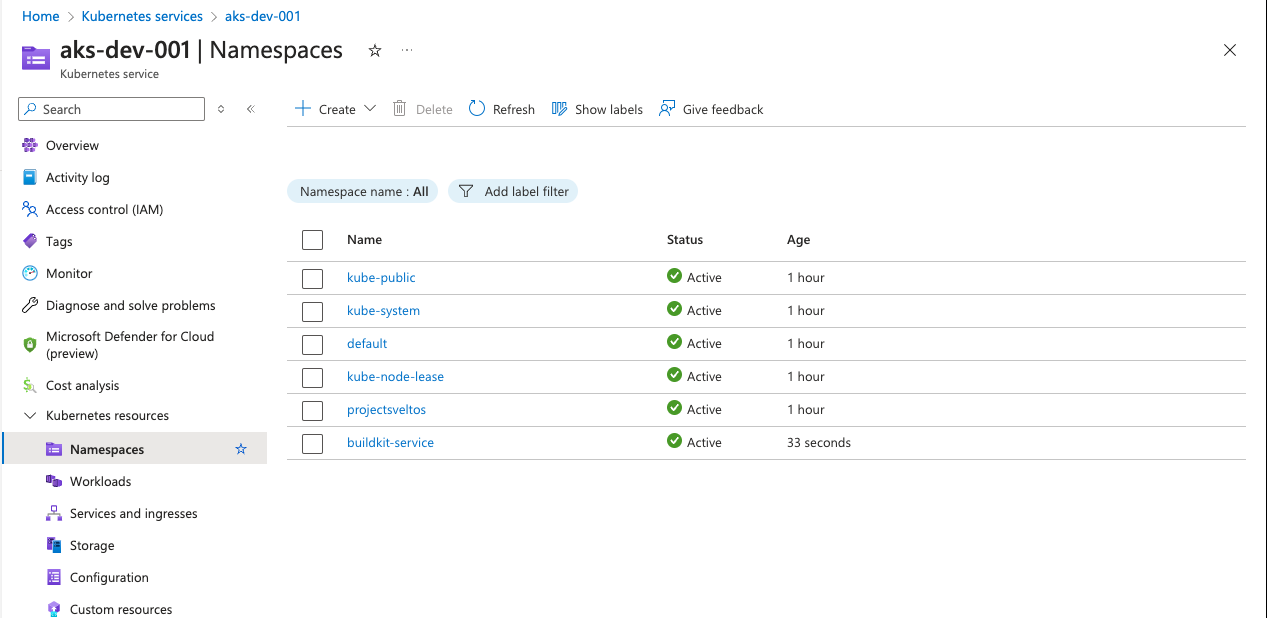Toggle the select-all header checkbox

pos(313,240)
